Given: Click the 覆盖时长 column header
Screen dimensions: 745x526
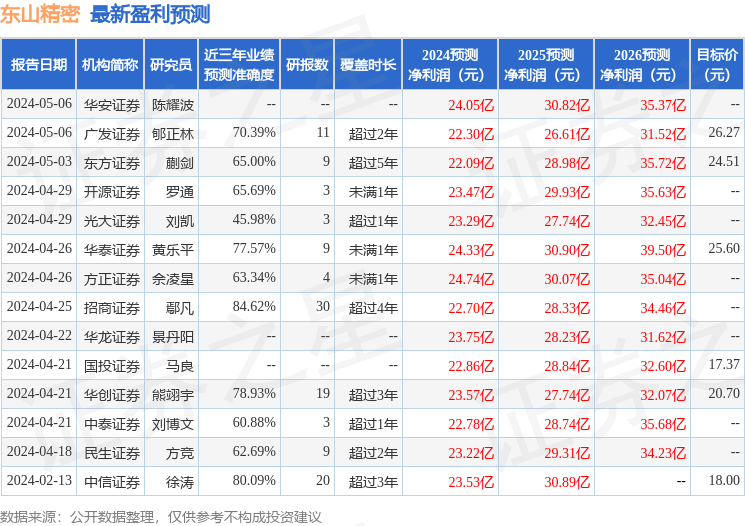Looking at the screenshot, I should click(x=368, y=65).
